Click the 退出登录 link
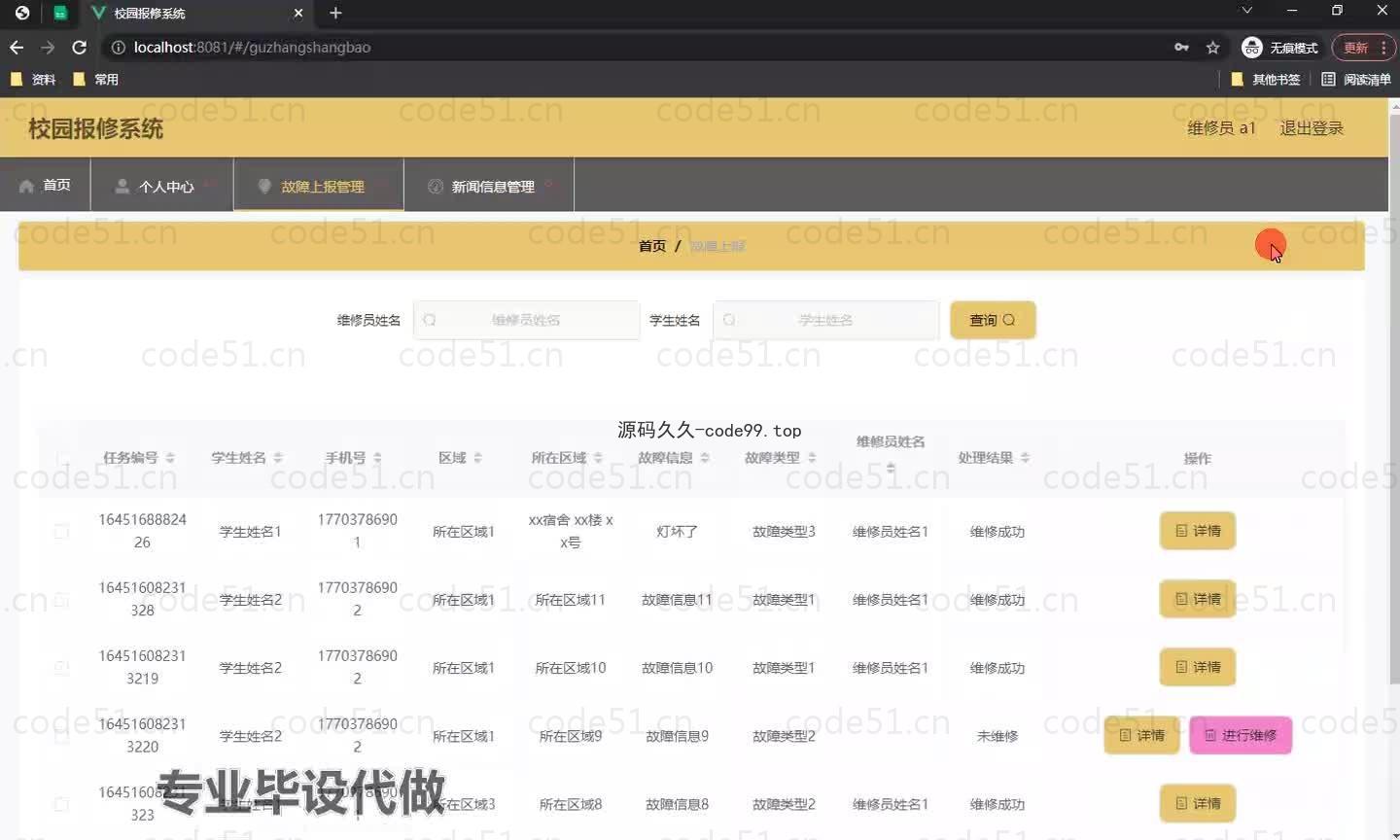The width and height of the screenshot is (1400, 840). point(1312,127)
